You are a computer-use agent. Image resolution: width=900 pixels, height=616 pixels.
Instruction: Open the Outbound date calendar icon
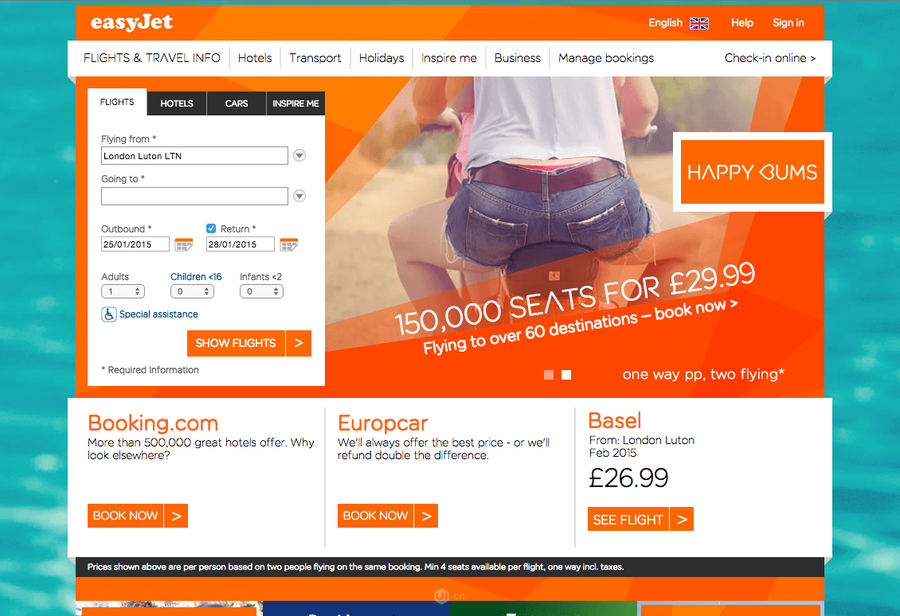[184, 245]
